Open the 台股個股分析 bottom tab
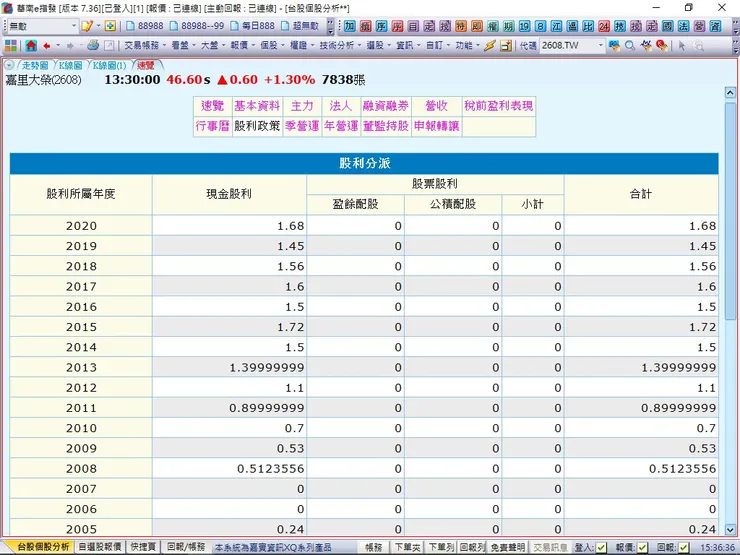 pos(42,547)
